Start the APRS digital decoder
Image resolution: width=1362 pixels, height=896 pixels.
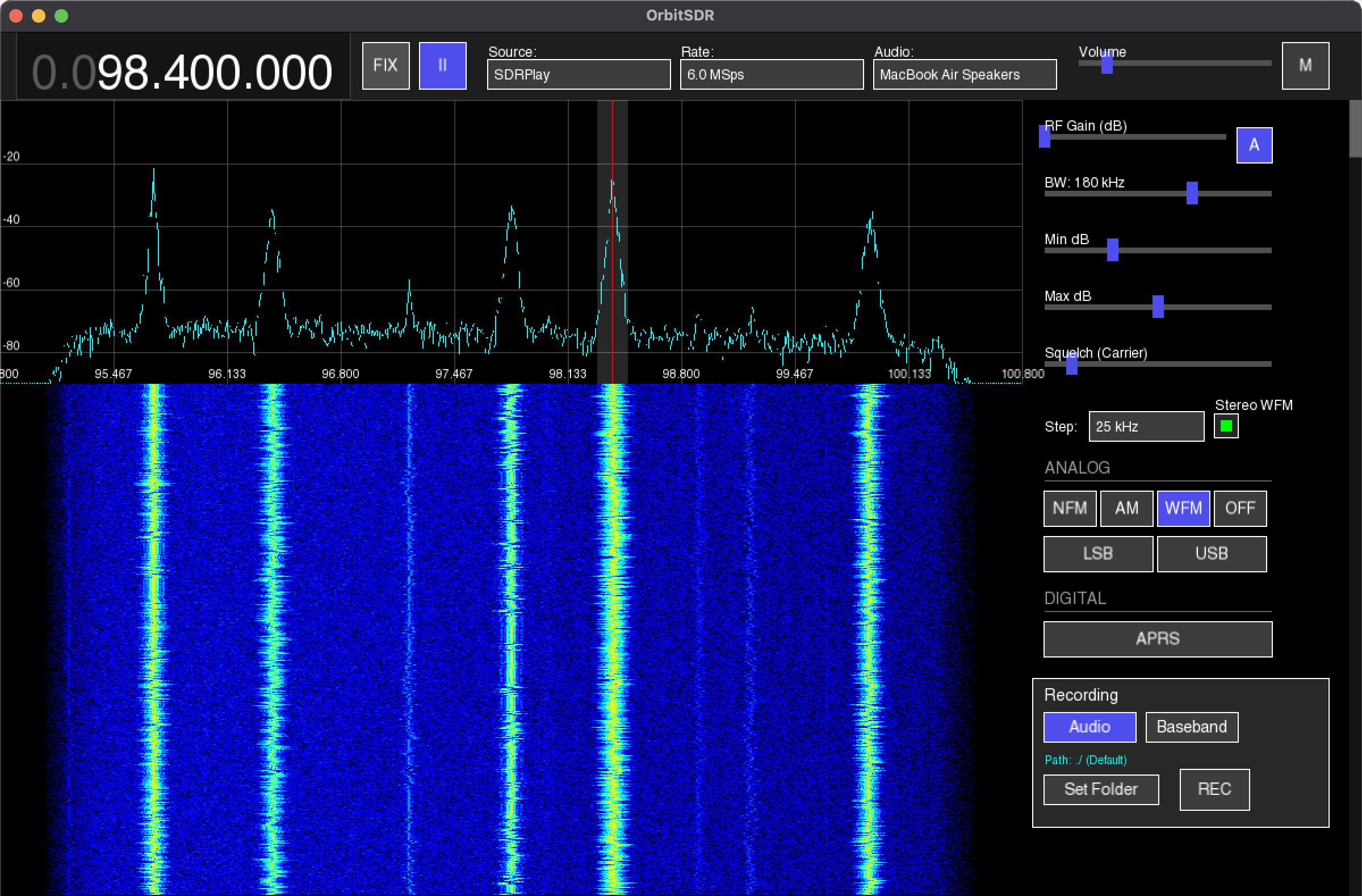1158,639
